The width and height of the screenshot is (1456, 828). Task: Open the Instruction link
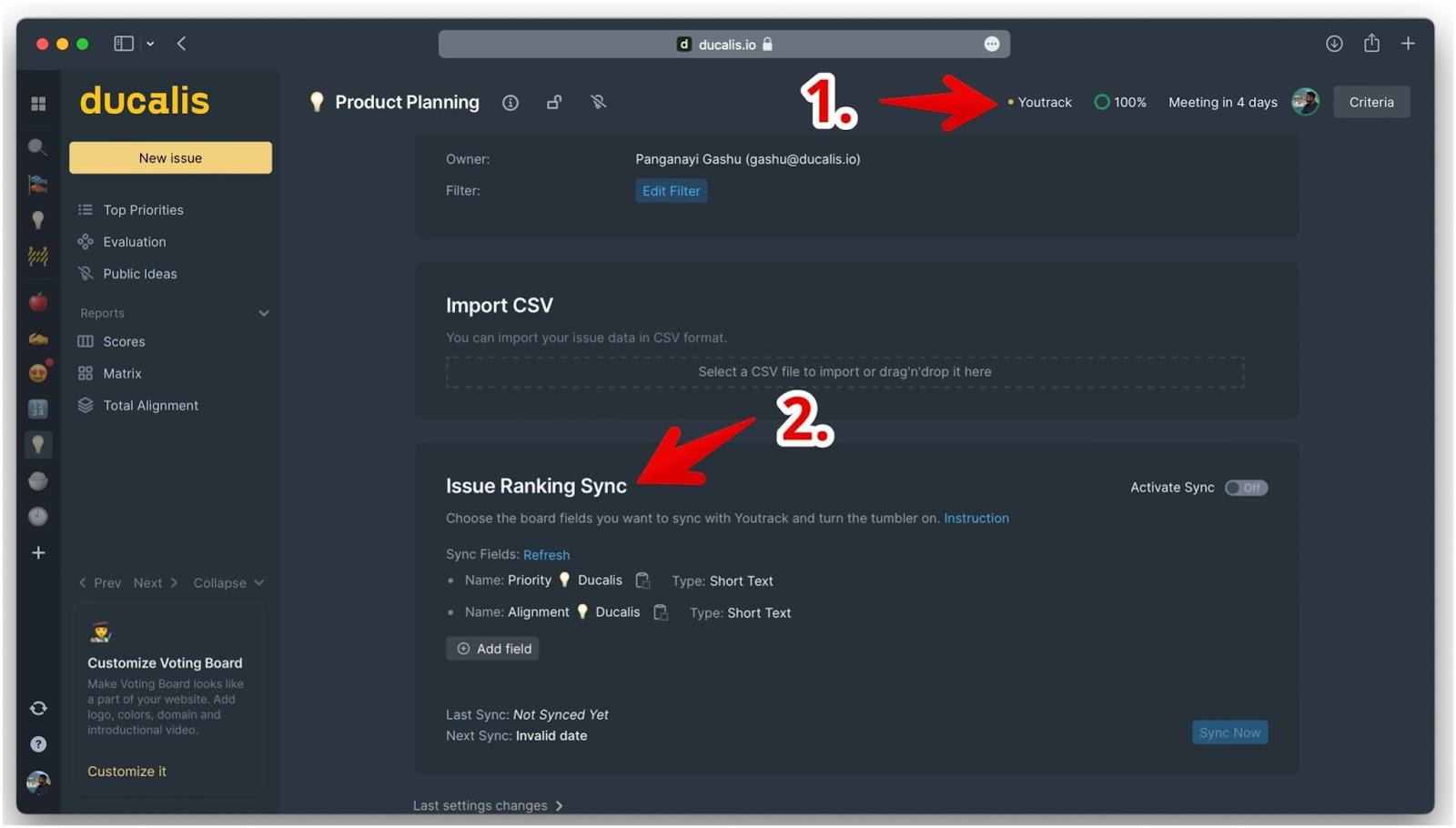(x=976, y=519)
